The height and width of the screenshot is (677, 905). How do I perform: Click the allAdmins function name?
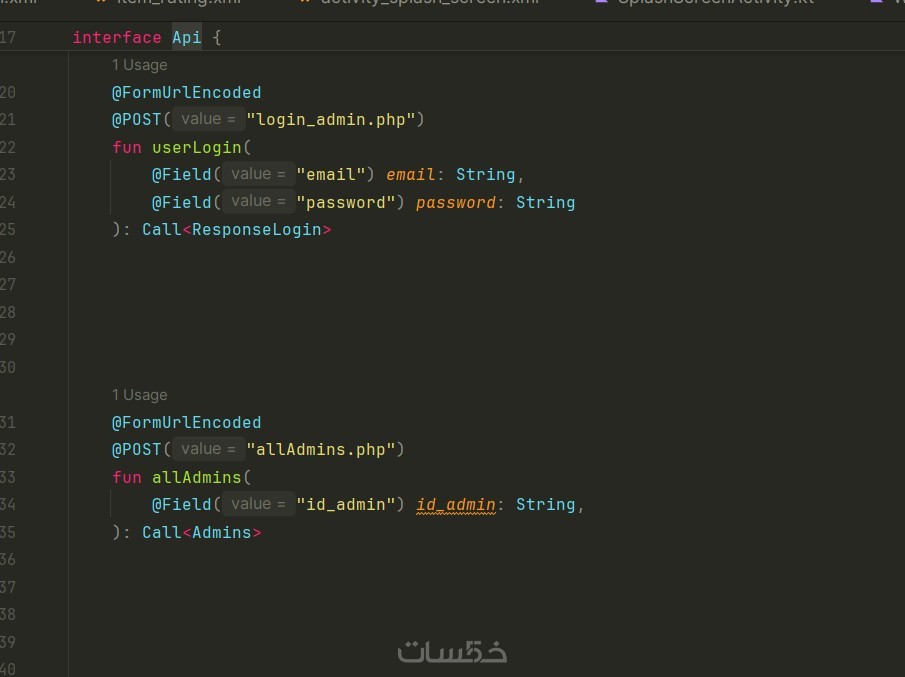[x=196, y=478]
